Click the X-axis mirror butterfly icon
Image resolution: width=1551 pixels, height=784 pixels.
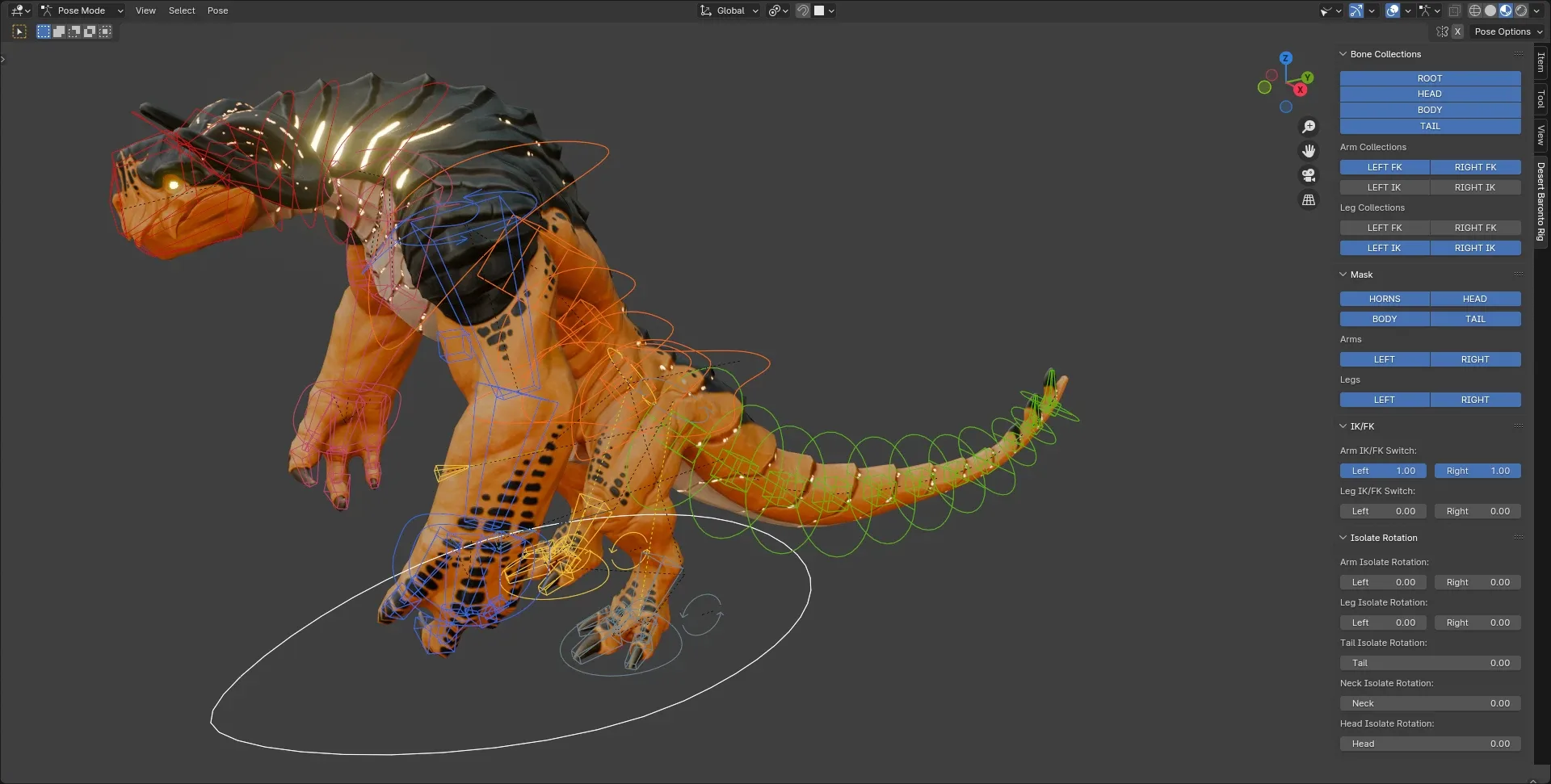(1443, 31)
